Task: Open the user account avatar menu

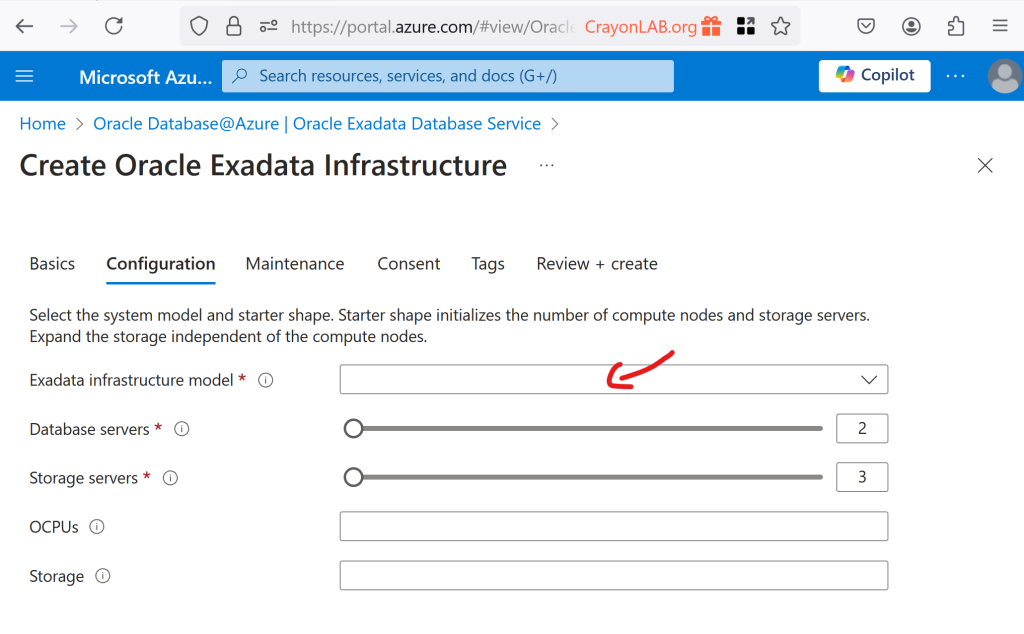Action: point(1003,76)
